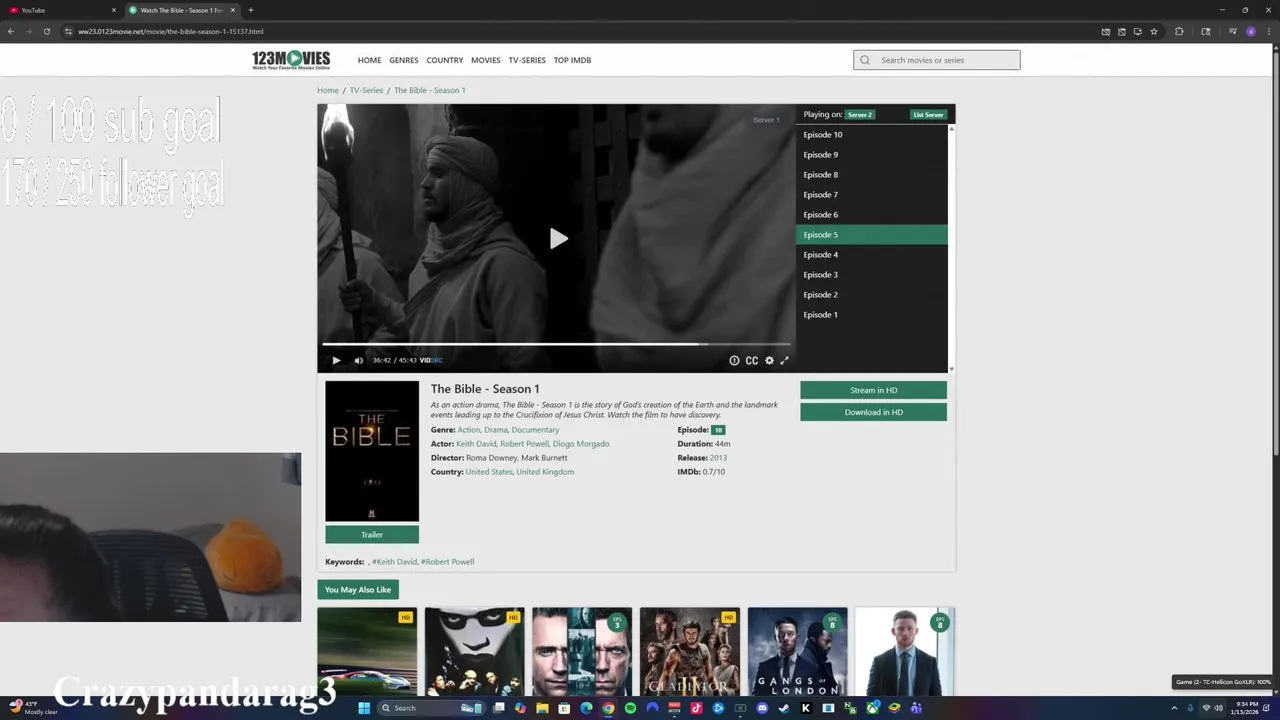Open the GENRES menu

click(404, 60)
